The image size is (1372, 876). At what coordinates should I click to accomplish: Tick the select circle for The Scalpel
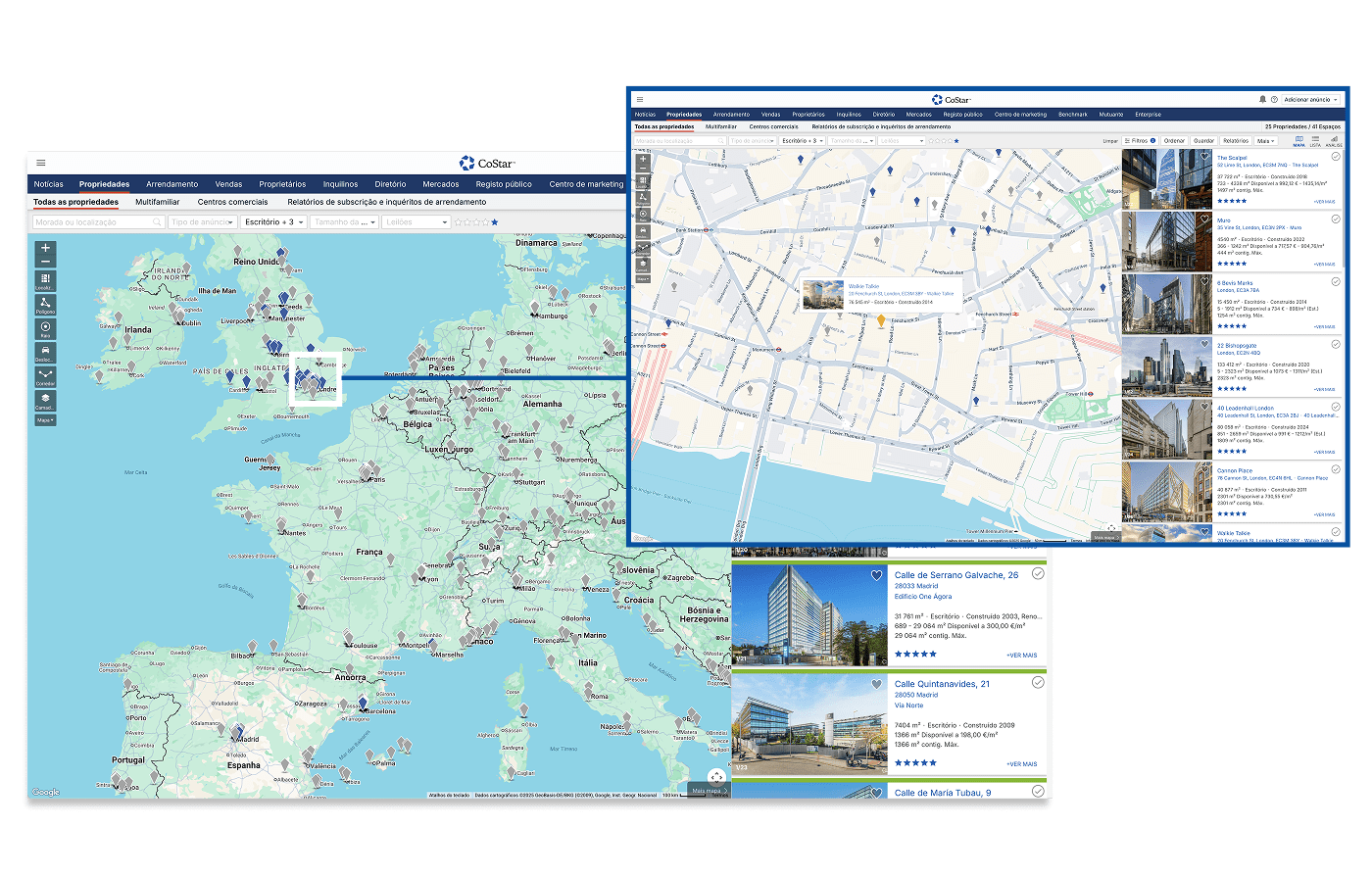coord(1336,157)
